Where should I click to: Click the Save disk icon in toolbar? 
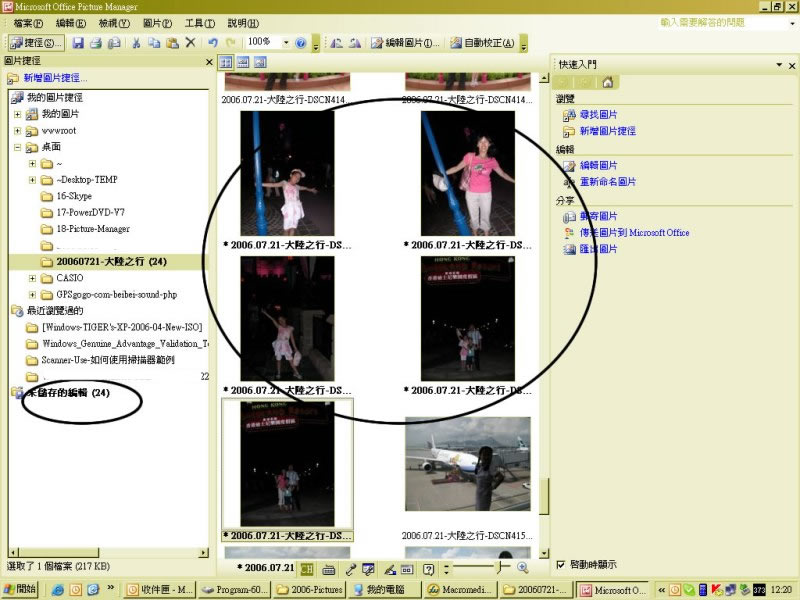pyautogui.click(x=78, y=43)
